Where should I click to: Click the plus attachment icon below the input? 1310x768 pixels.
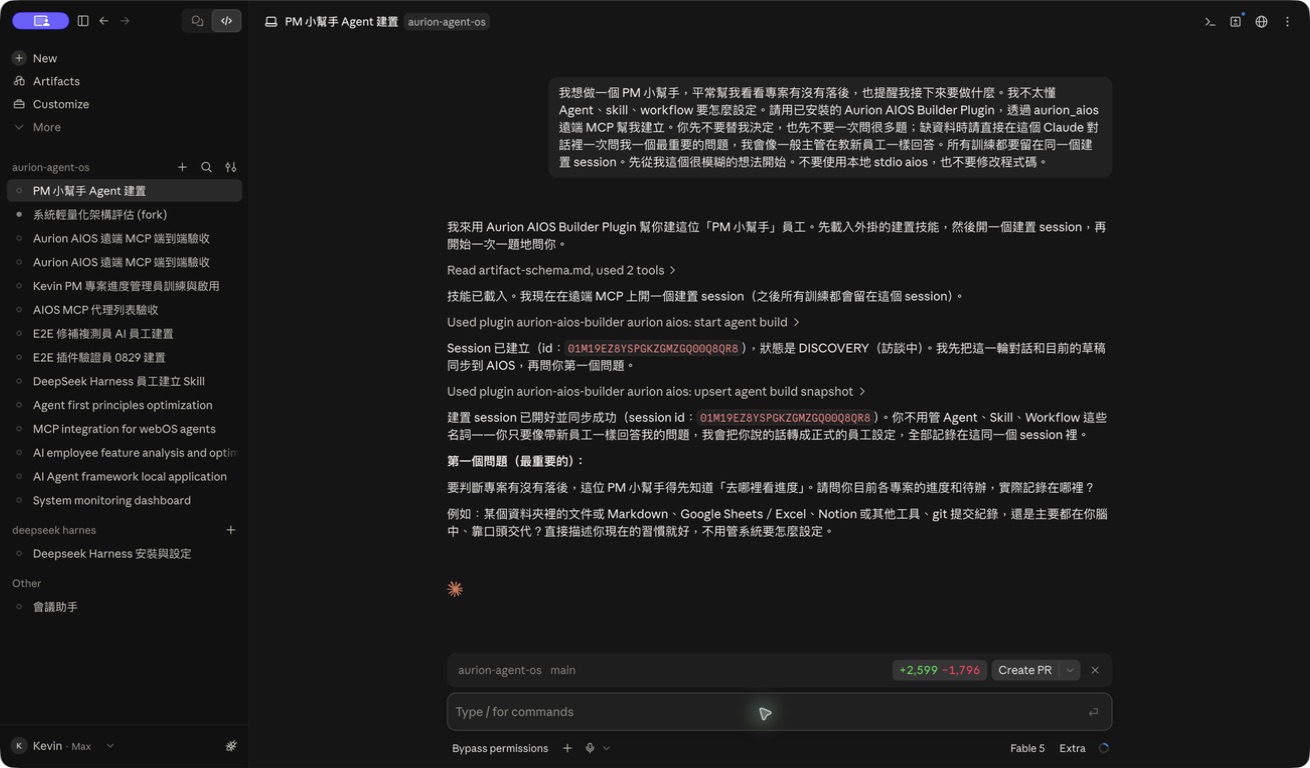pos(567,748)
